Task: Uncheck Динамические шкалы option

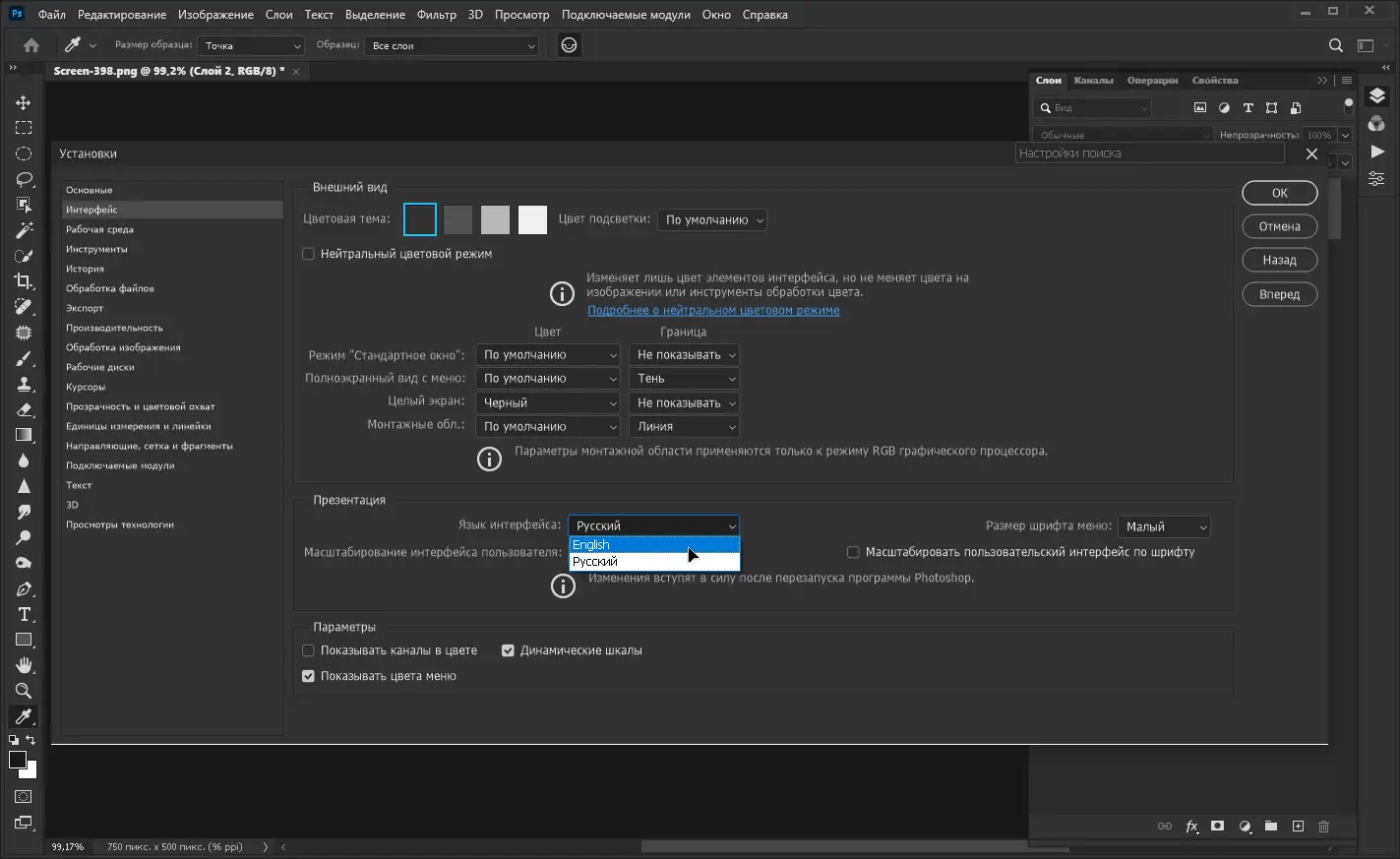Action: [x=508, y=650]
